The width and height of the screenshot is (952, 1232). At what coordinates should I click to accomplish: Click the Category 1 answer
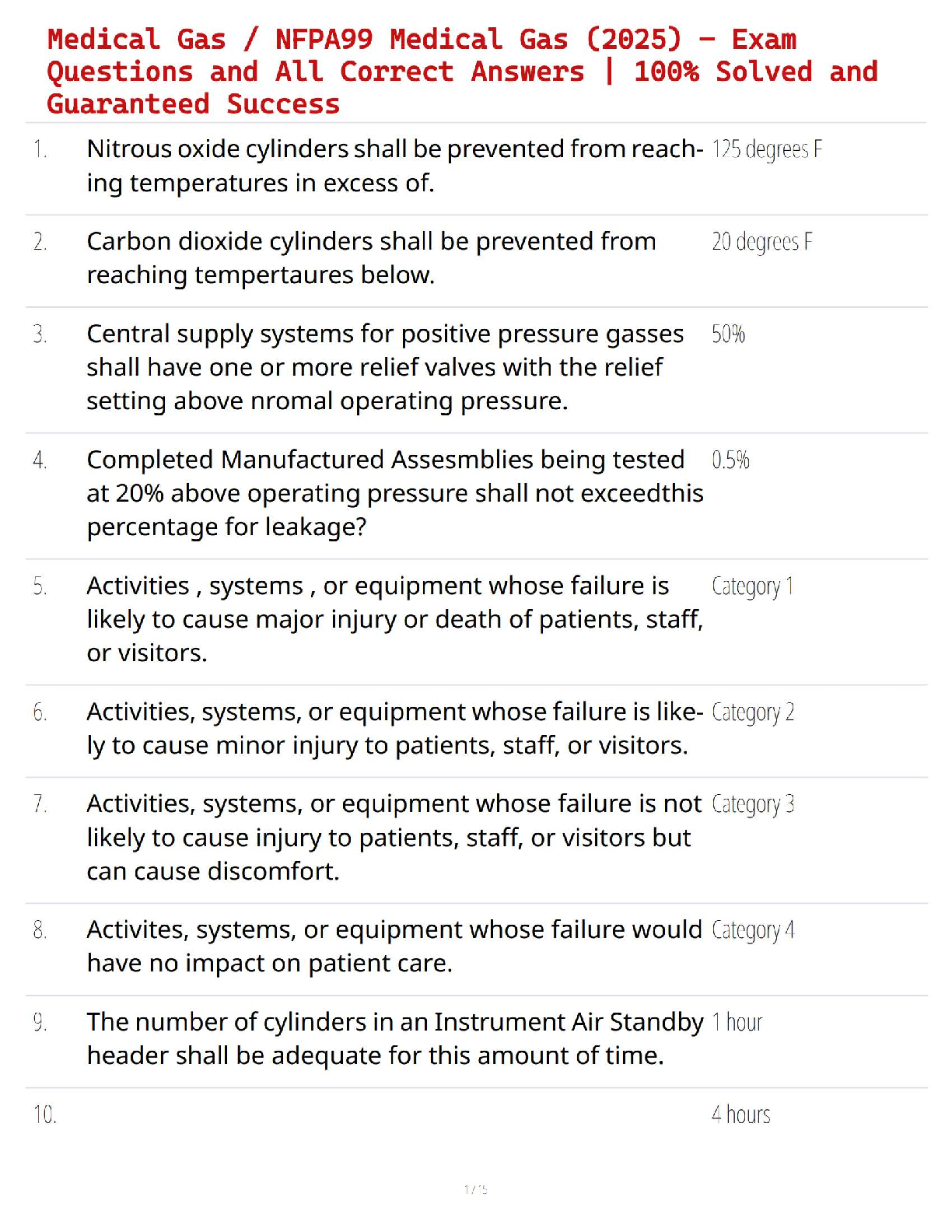pos(753,586)
